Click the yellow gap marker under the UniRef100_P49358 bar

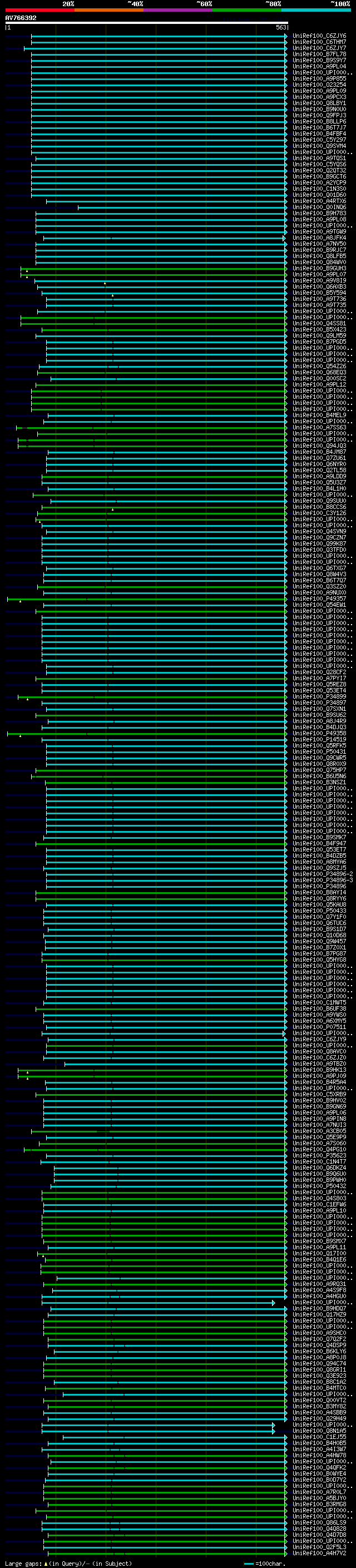(20, 735)
